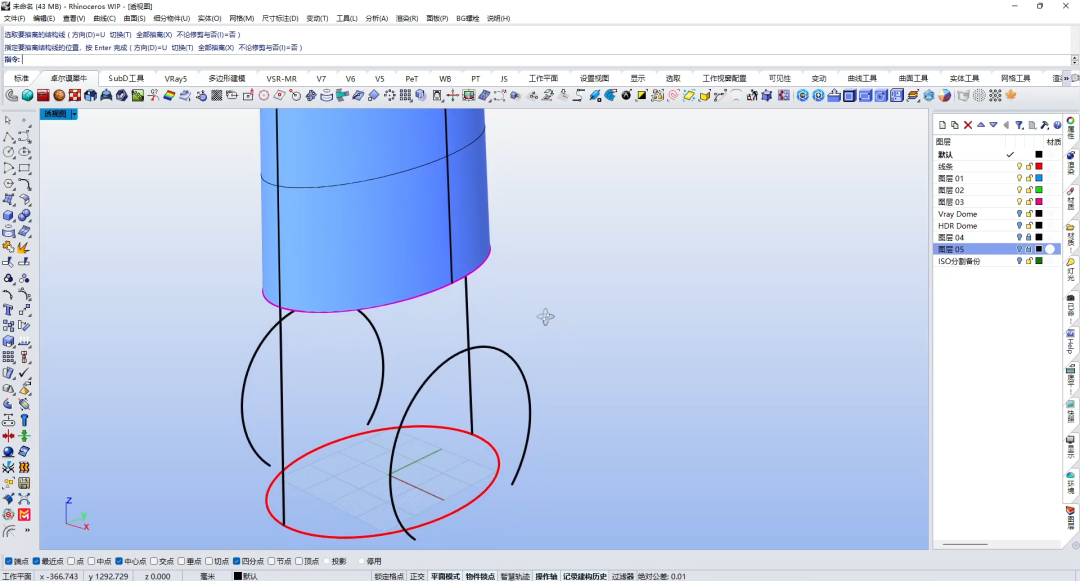The image size is (1080, 581).
Task: Click into the 指令 command input field
Action: pyautogui.click(x=546, y=60)
